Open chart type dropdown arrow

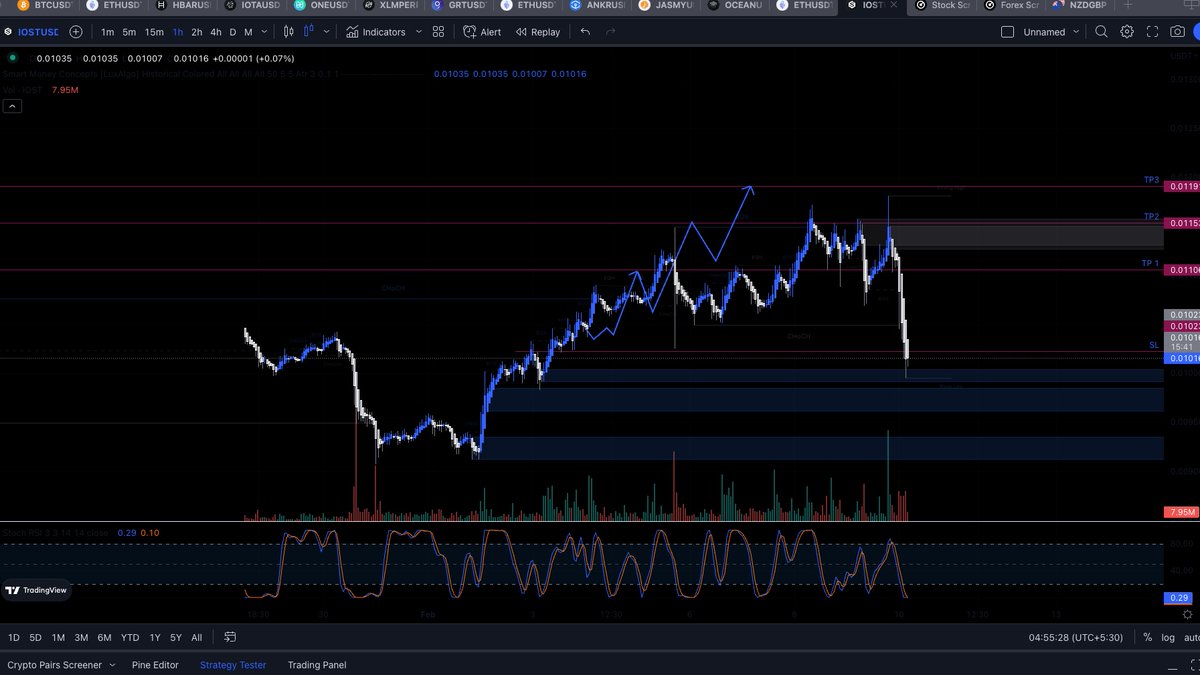[325, 31]
